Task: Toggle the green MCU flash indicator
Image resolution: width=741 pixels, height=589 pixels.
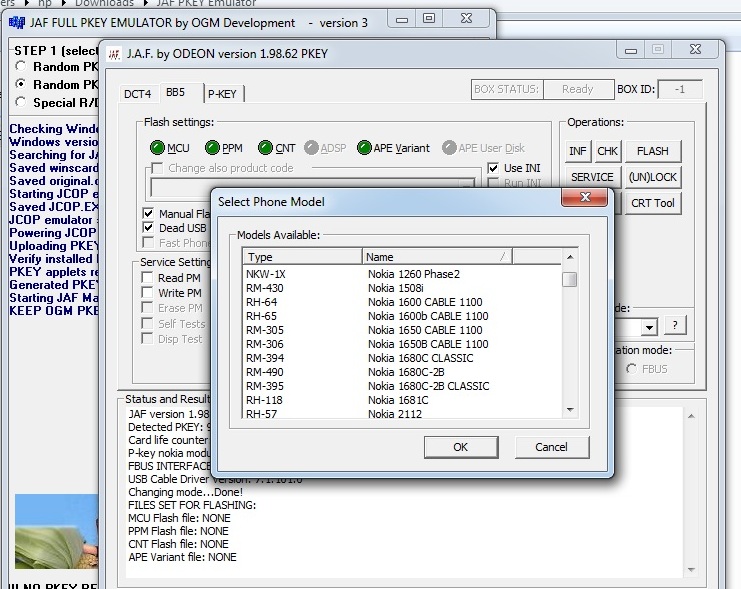Action: click(x=157, y=148)
